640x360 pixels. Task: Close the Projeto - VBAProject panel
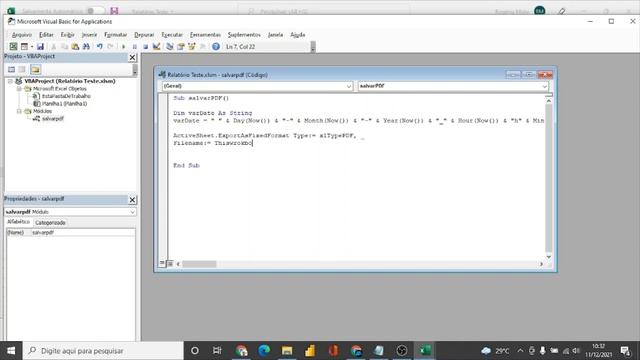[132, 58]
